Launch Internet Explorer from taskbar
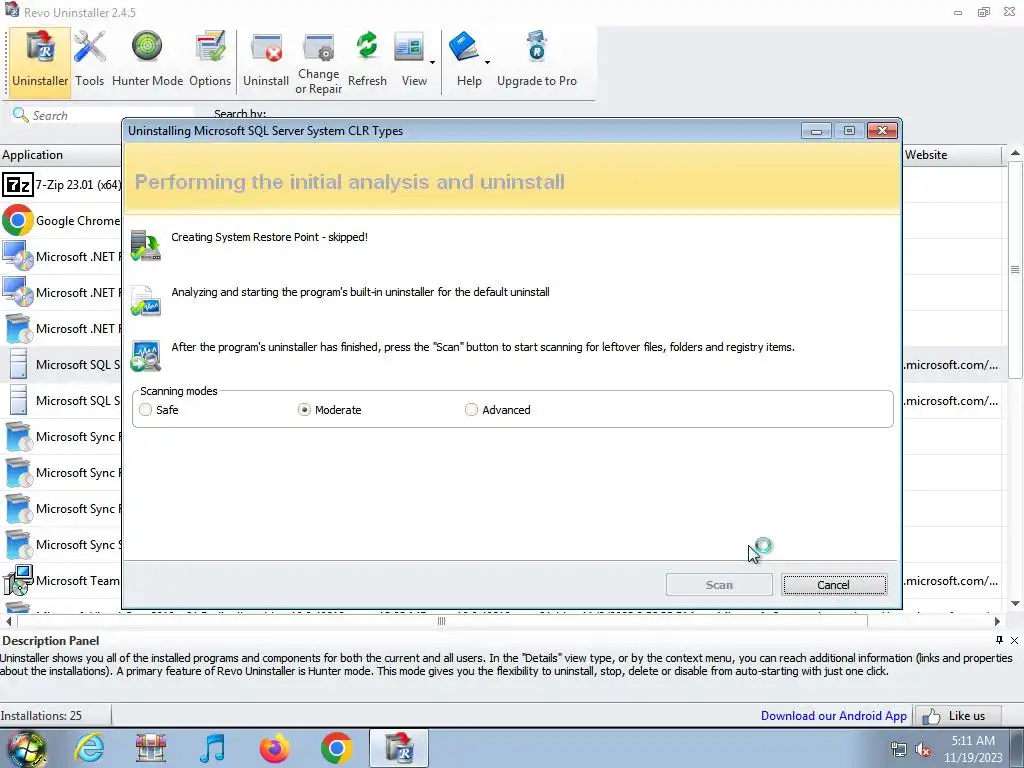The image size is (1024, 768). [89, 748]
